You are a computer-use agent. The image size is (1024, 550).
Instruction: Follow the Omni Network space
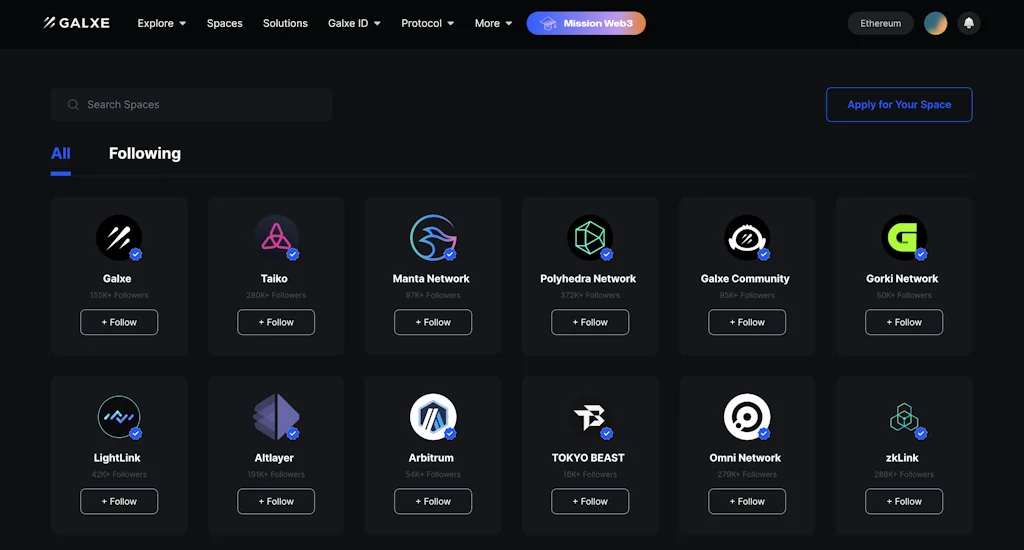(x=747, y=501)
